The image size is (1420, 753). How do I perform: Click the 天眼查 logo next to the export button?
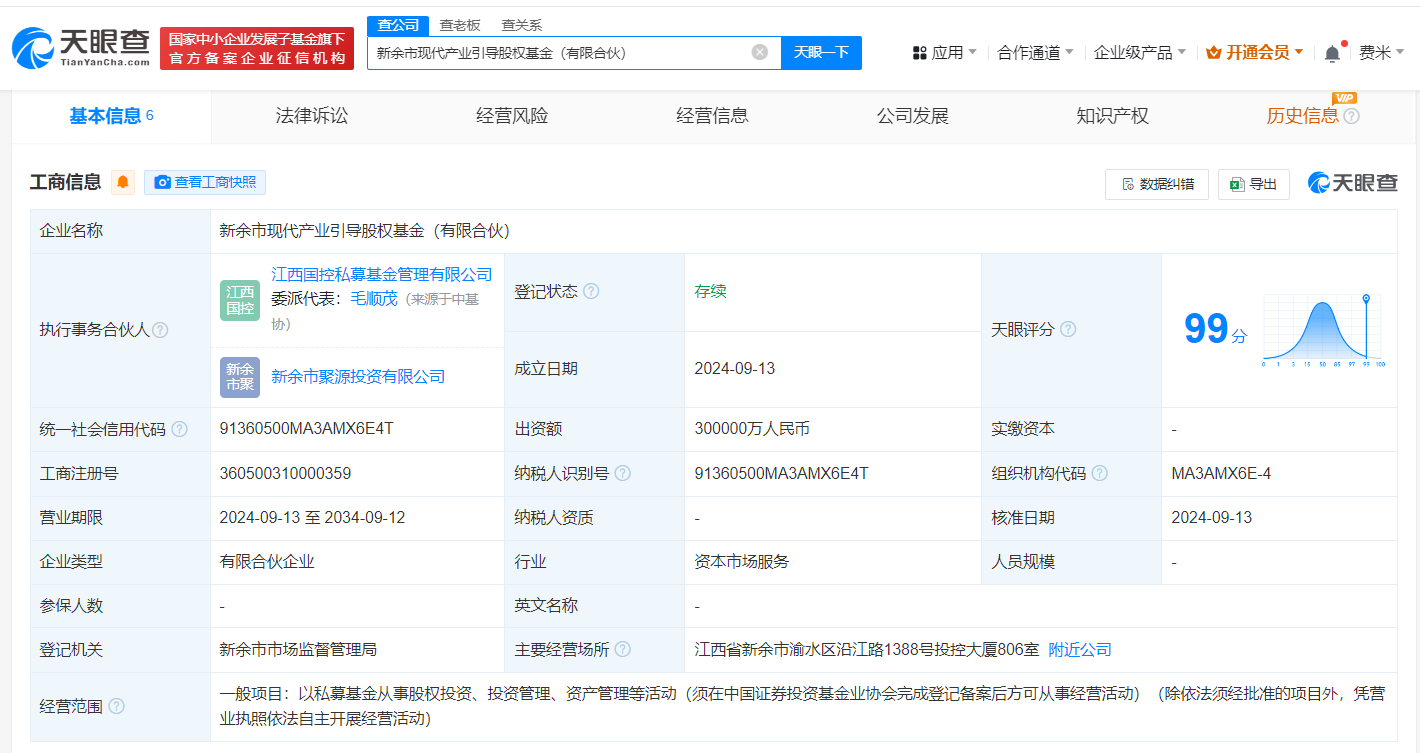tap(1352, 183)
